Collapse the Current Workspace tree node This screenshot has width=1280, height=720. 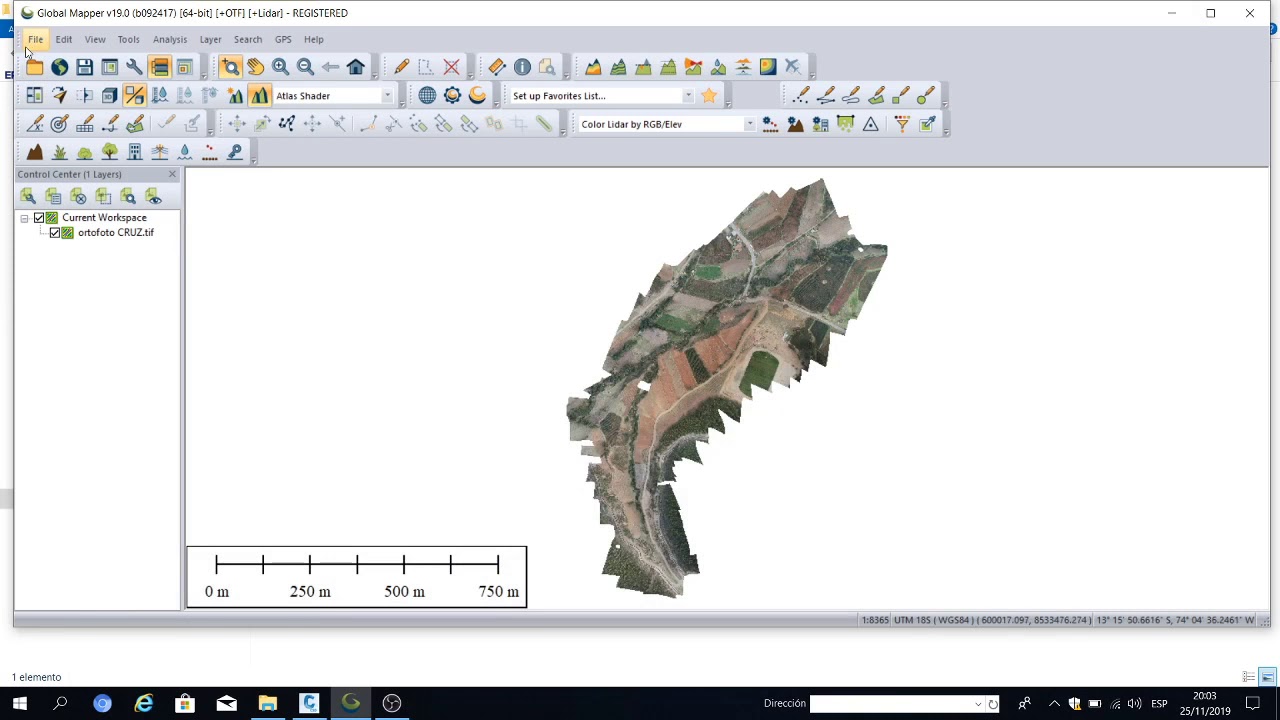24,218
